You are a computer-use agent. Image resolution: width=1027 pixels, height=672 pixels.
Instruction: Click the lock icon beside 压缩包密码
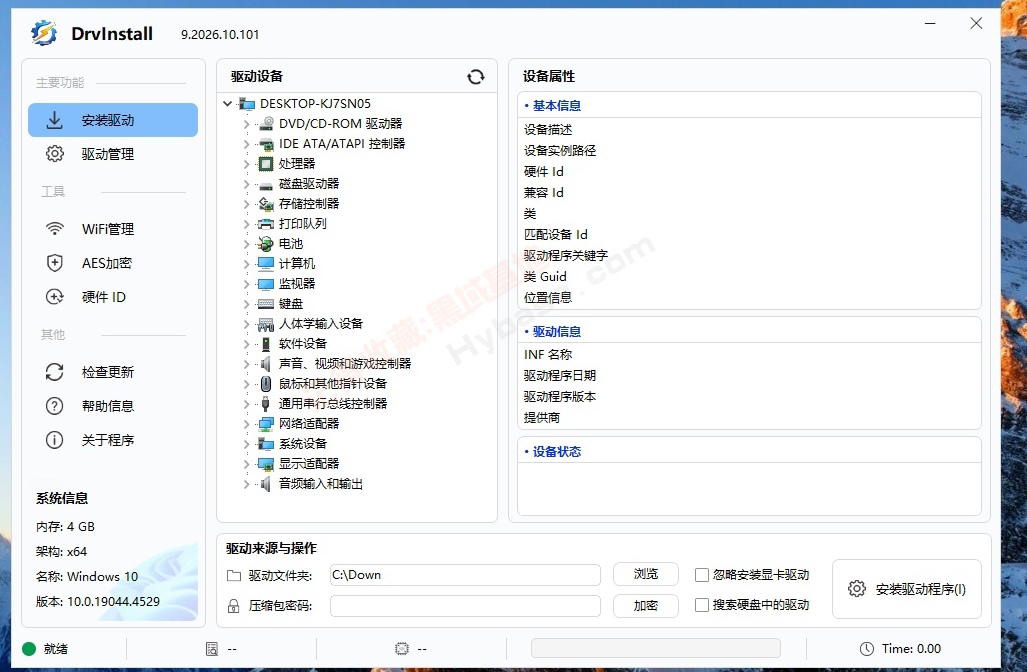coord(234,606)
